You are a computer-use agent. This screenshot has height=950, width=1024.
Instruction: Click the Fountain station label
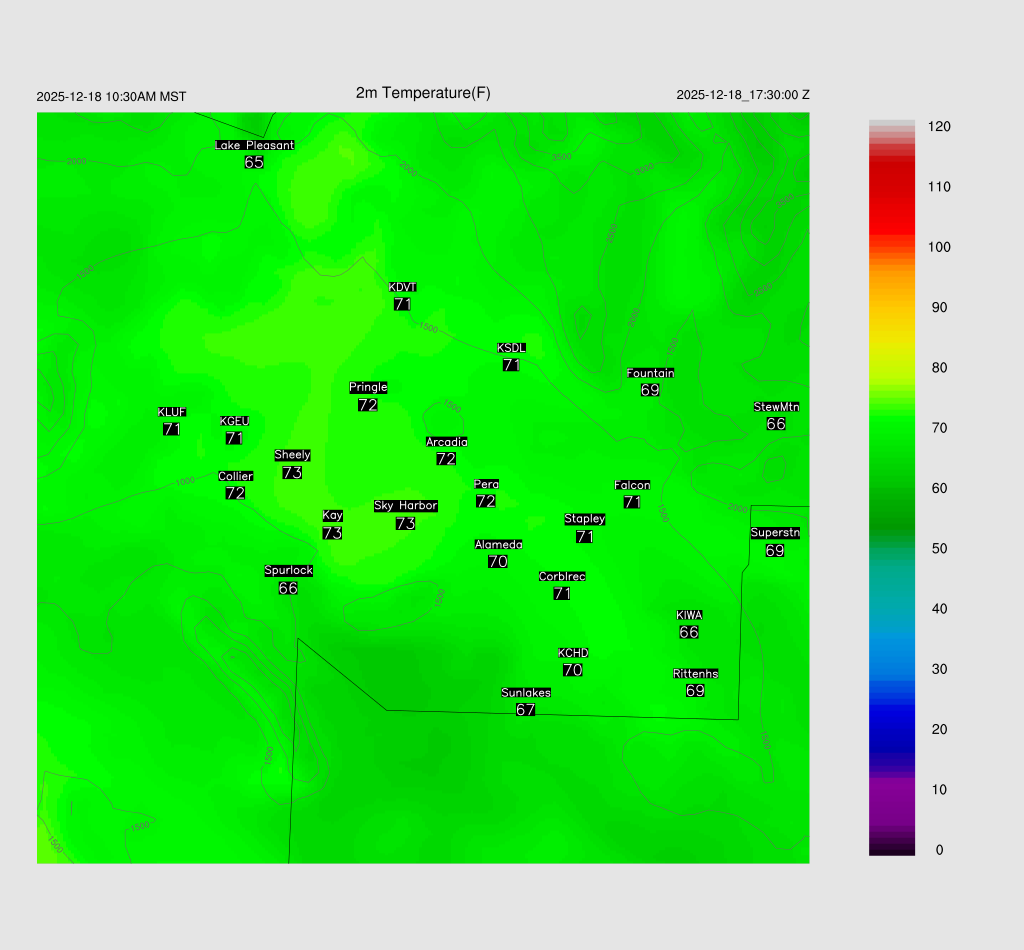pos(650,373)
